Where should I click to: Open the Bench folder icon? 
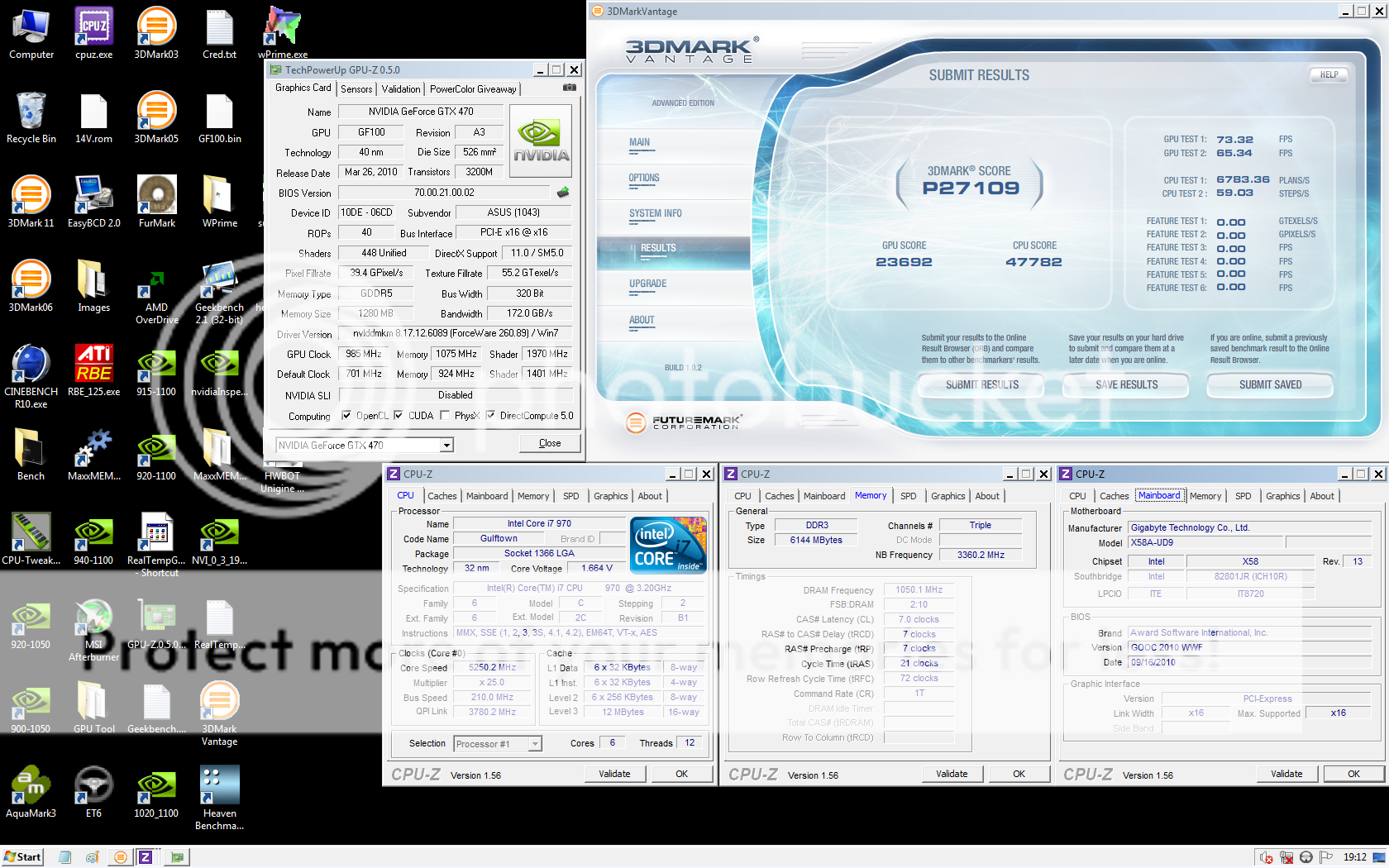pyautogui.click(x=31, y=455)
